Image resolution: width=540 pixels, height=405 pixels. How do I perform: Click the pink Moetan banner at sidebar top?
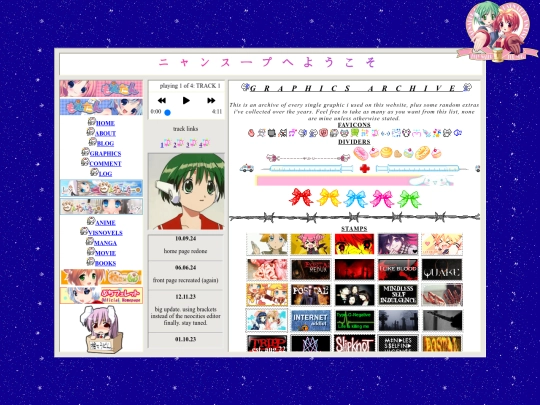coord(101,89)
